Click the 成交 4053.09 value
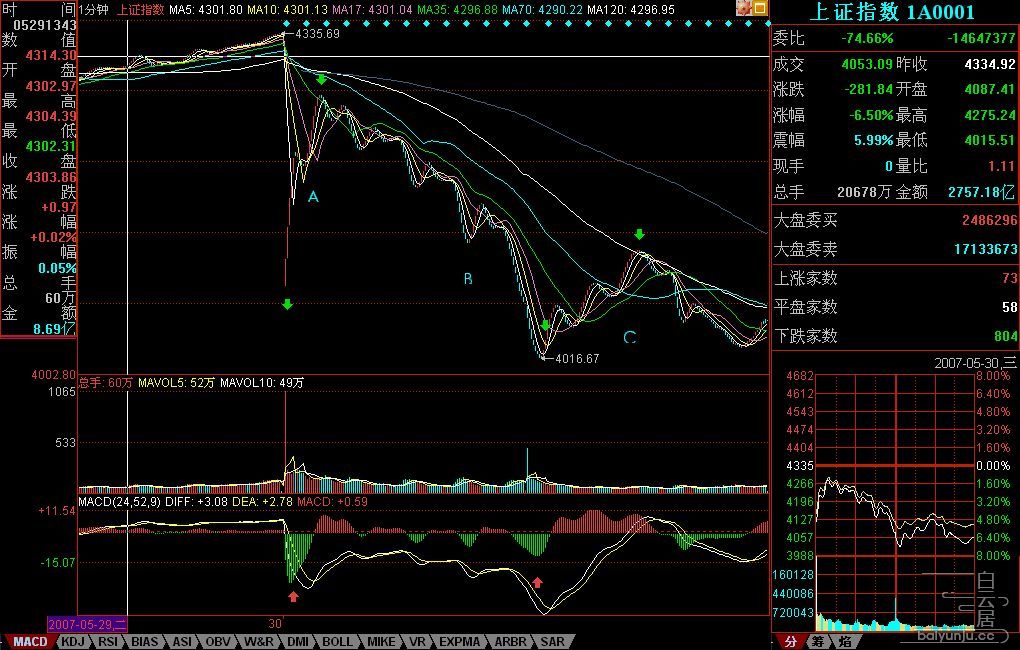Viewport: 1020px width, 650px height. coord(867,64)
